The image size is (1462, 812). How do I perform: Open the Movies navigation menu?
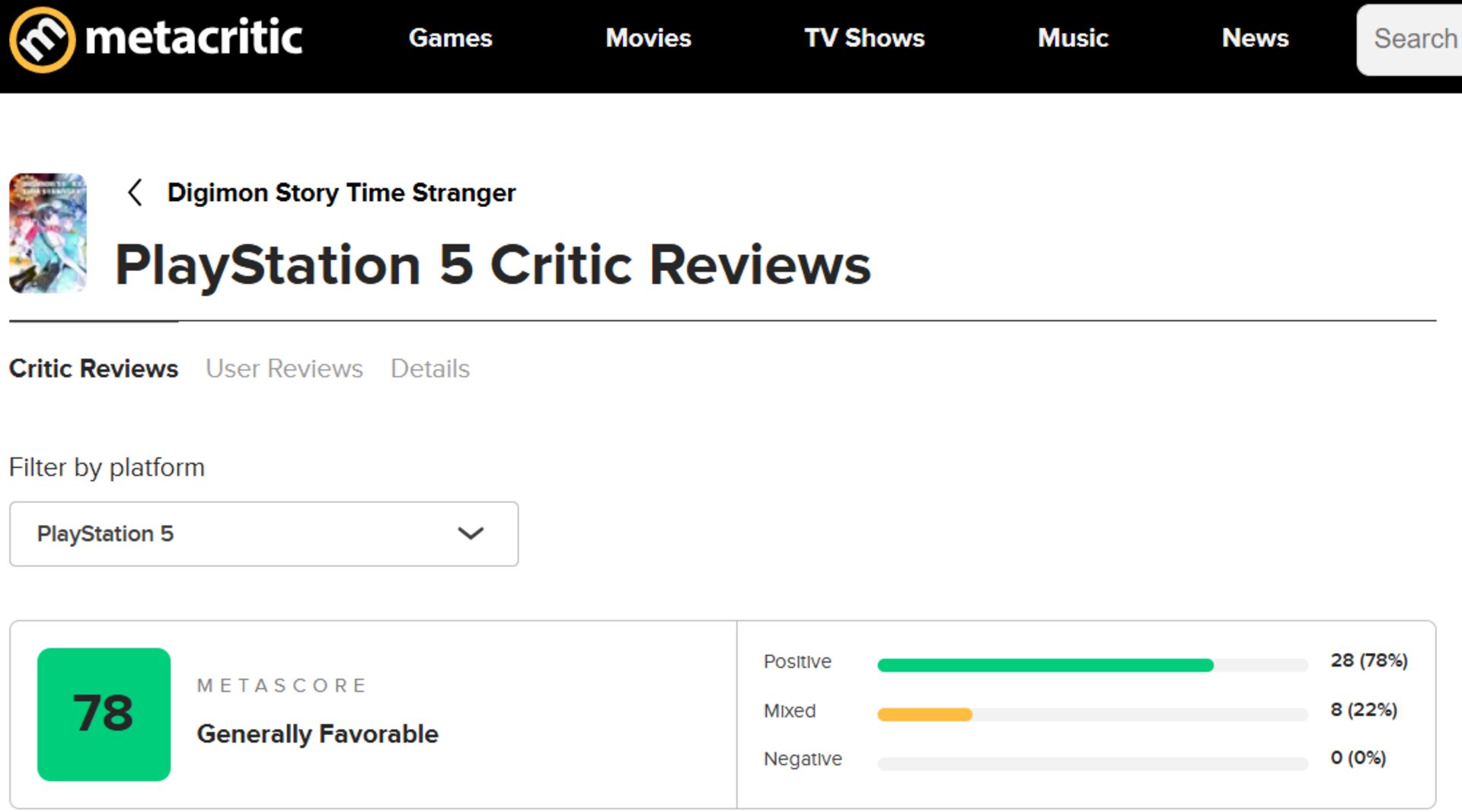648,38
